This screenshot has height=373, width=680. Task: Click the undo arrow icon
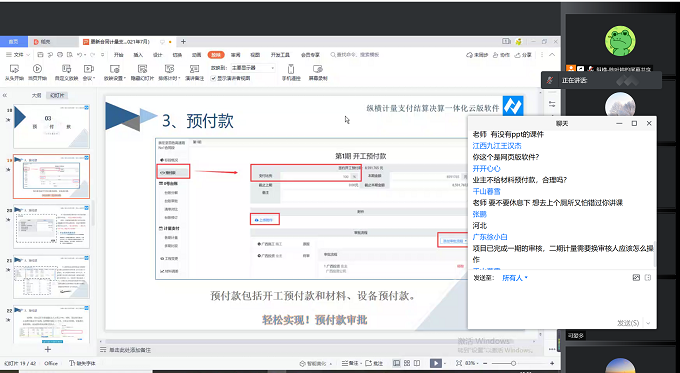pyautogui.click(x=79, y=55)
